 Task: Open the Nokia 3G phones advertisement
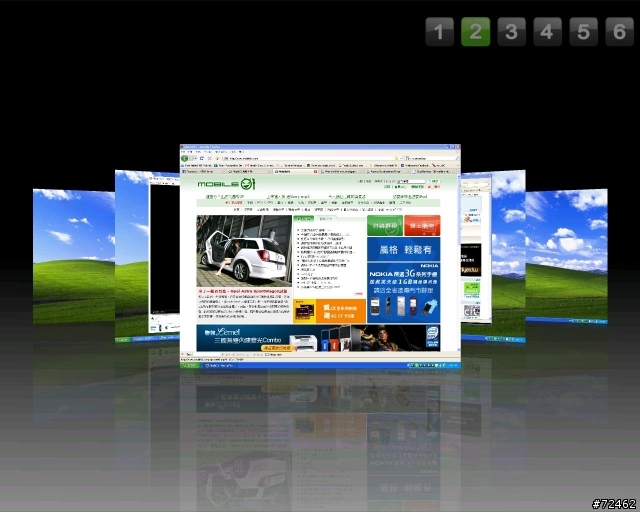click(404, 293)
